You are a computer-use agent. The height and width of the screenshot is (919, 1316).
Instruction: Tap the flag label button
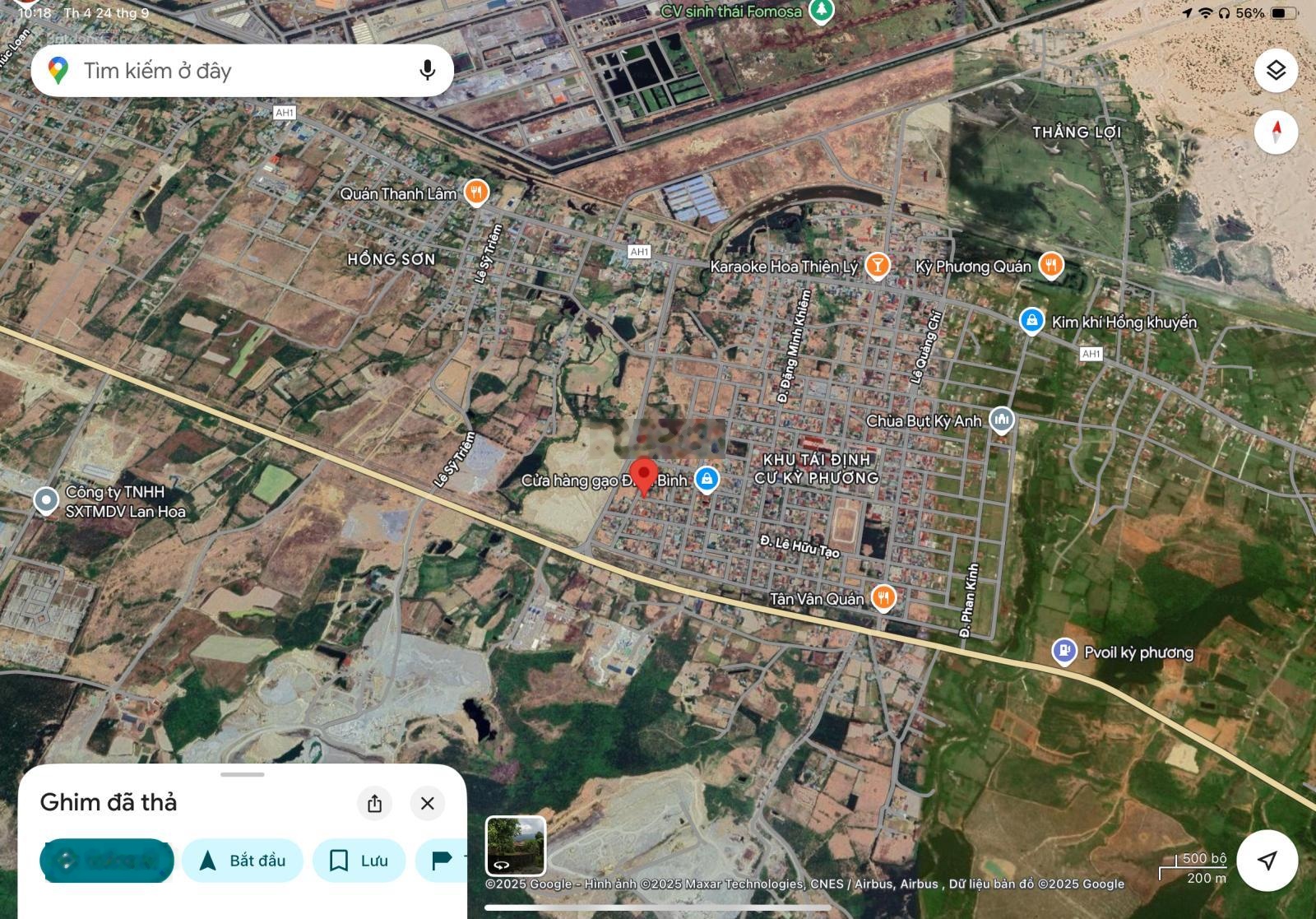(442, 861)
